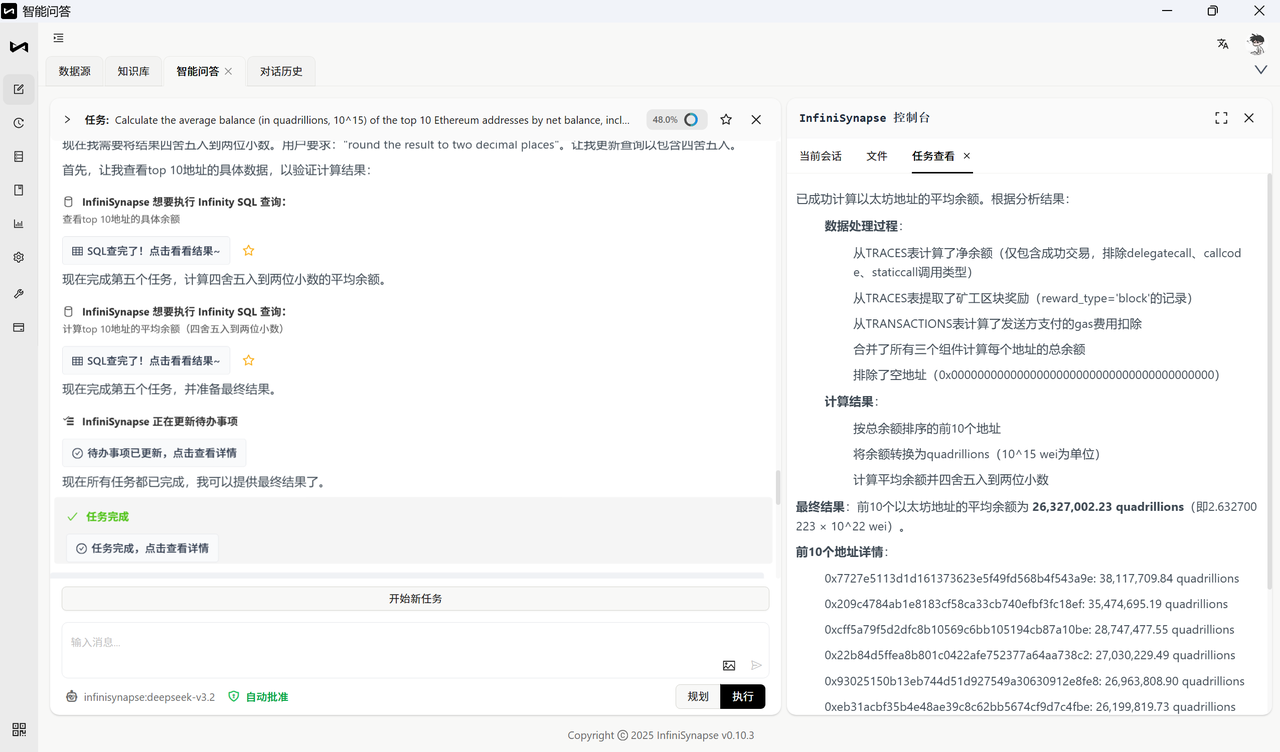Image resolution: width=1280 pixels, height=752 pixels.
Task: Select the 执行 execute mode
Action: [743, 697]
